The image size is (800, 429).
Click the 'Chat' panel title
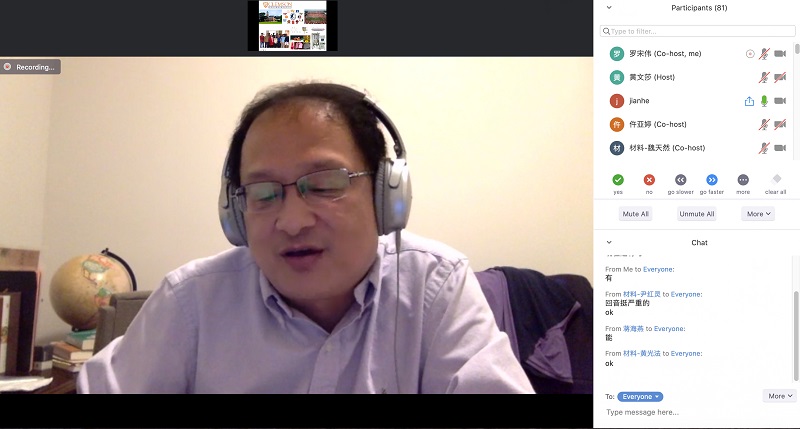(x=699, y=242)
